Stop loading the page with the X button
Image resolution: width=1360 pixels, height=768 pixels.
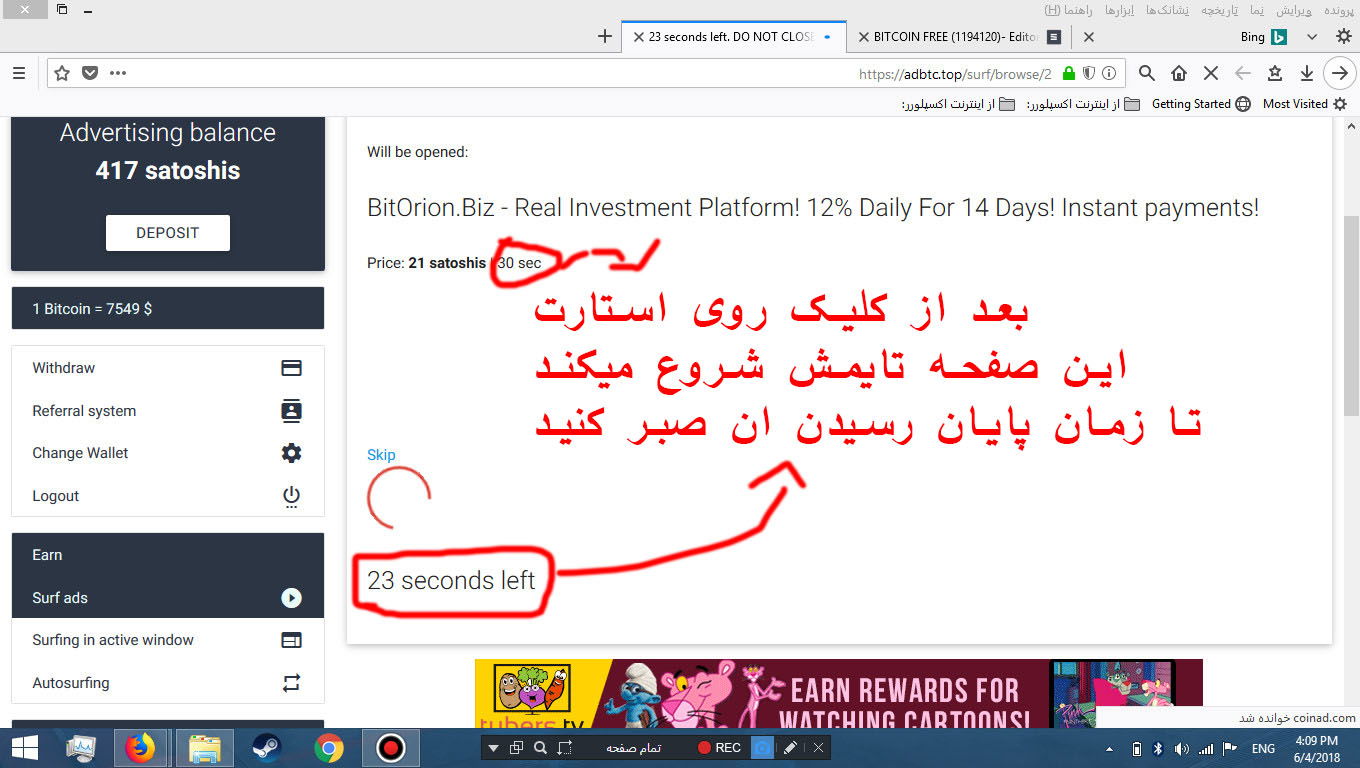point(1210,73)
